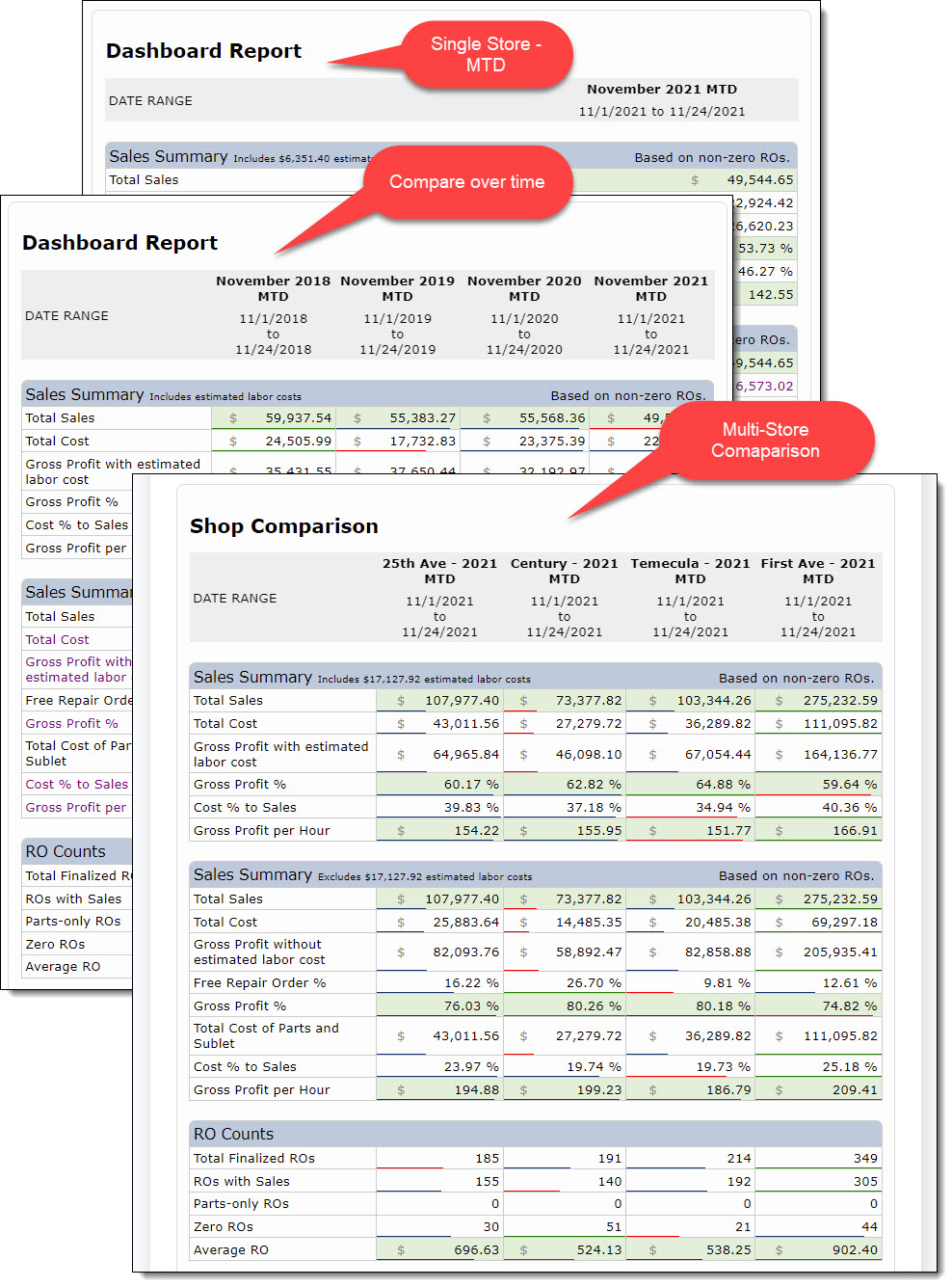
Task: Select the Parts-only ROs label in Shop Comparison
Action: (x=241, y=1204)
